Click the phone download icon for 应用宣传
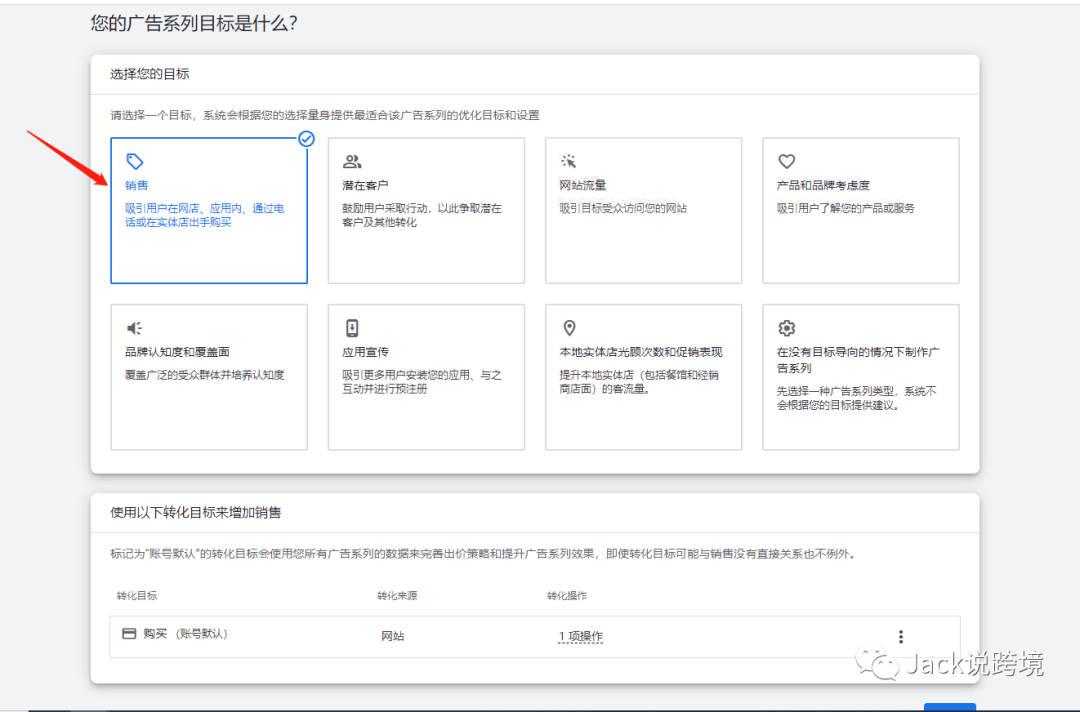Screen dimensions: 1080x712 pyautogui.click(x=352, y=328)
